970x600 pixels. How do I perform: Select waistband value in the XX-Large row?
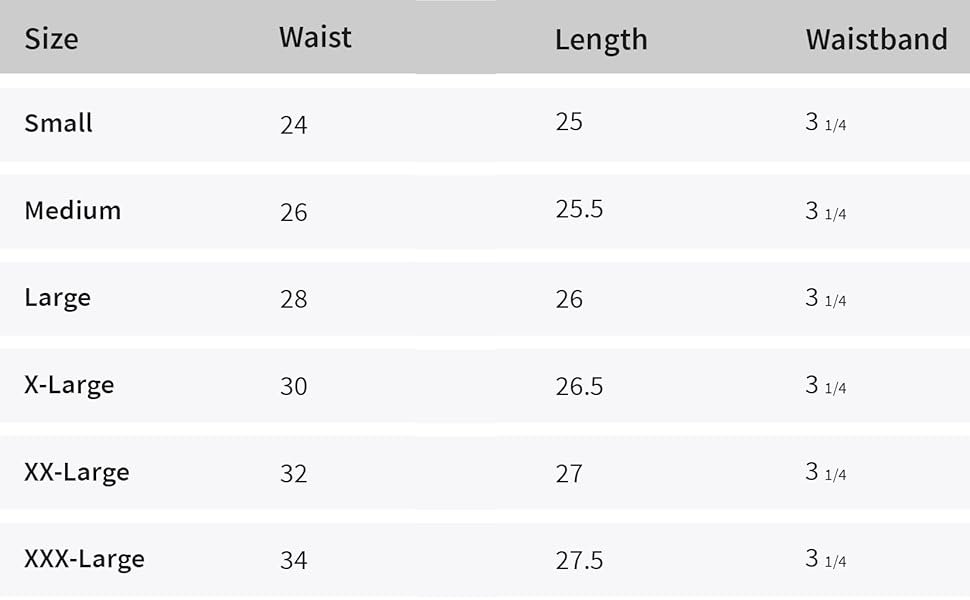(x=826, y=472)
